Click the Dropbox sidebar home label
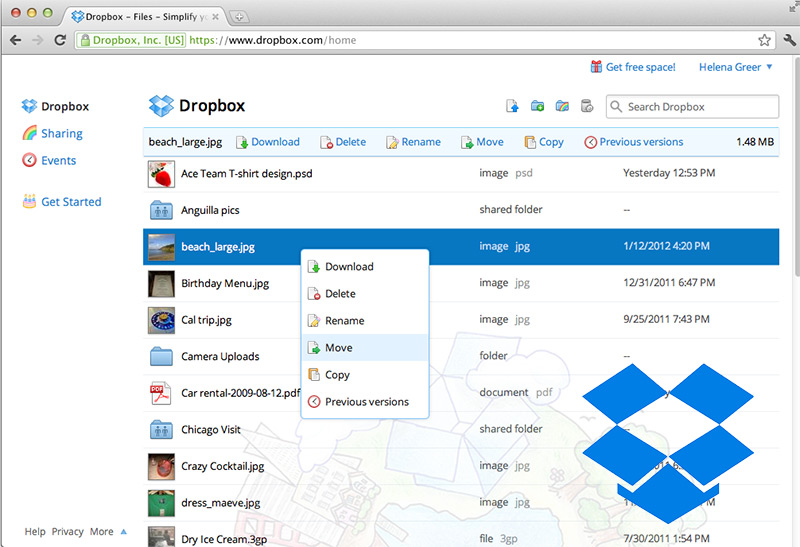The width and height of the screenshot is (800, 547). tap(65, 106)
